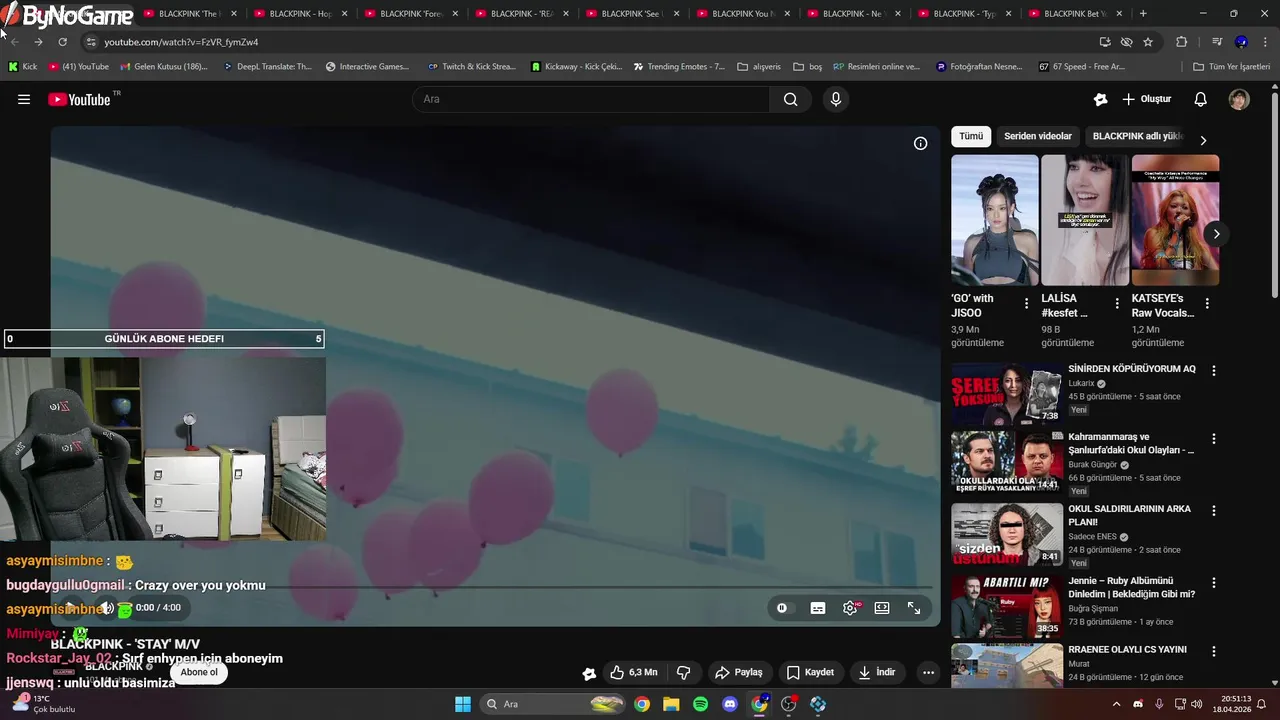Advance the Shorts shelf with next arrow
This screenshot has width=1280, height=720.
(x=1216, y=234)
